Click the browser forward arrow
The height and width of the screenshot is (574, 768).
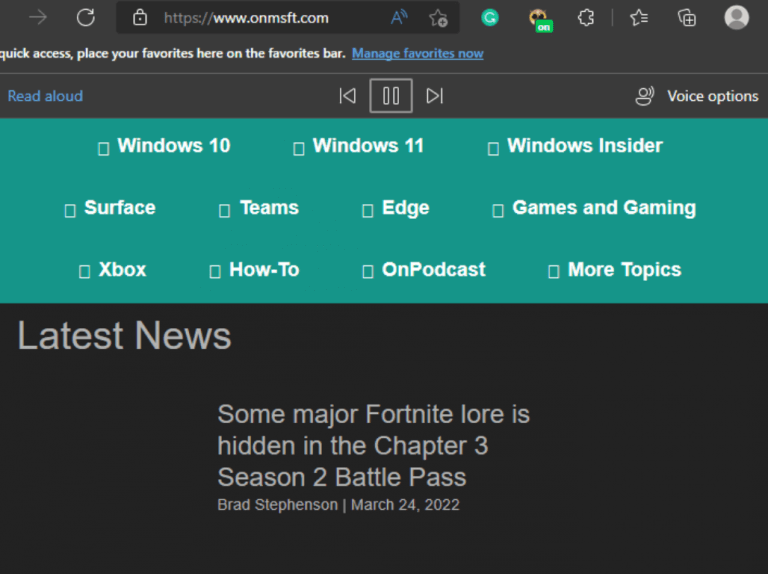(38, 18)
